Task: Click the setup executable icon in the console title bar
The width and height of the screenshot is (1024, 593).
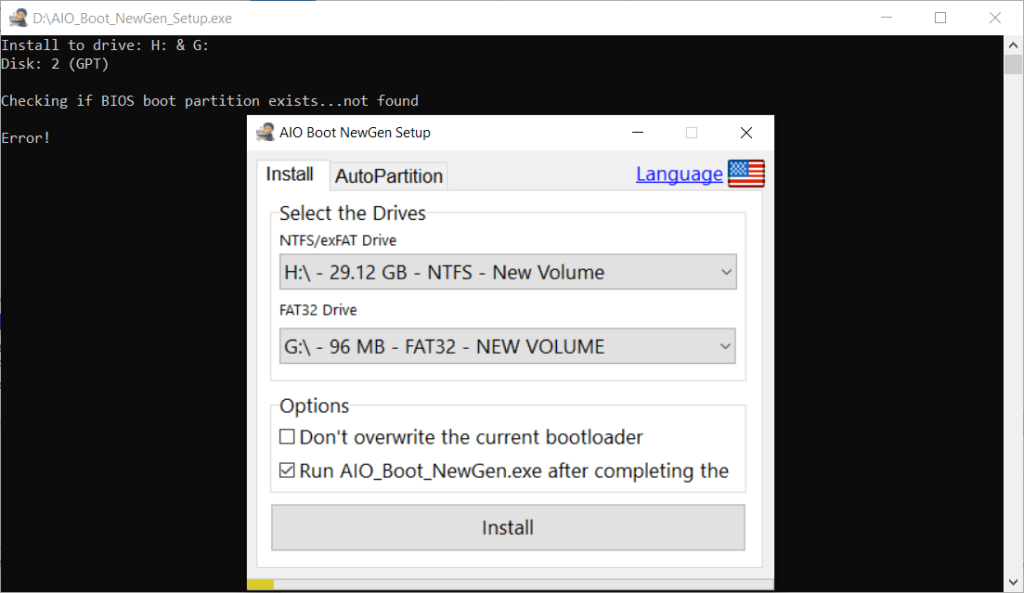Action: 18,17
